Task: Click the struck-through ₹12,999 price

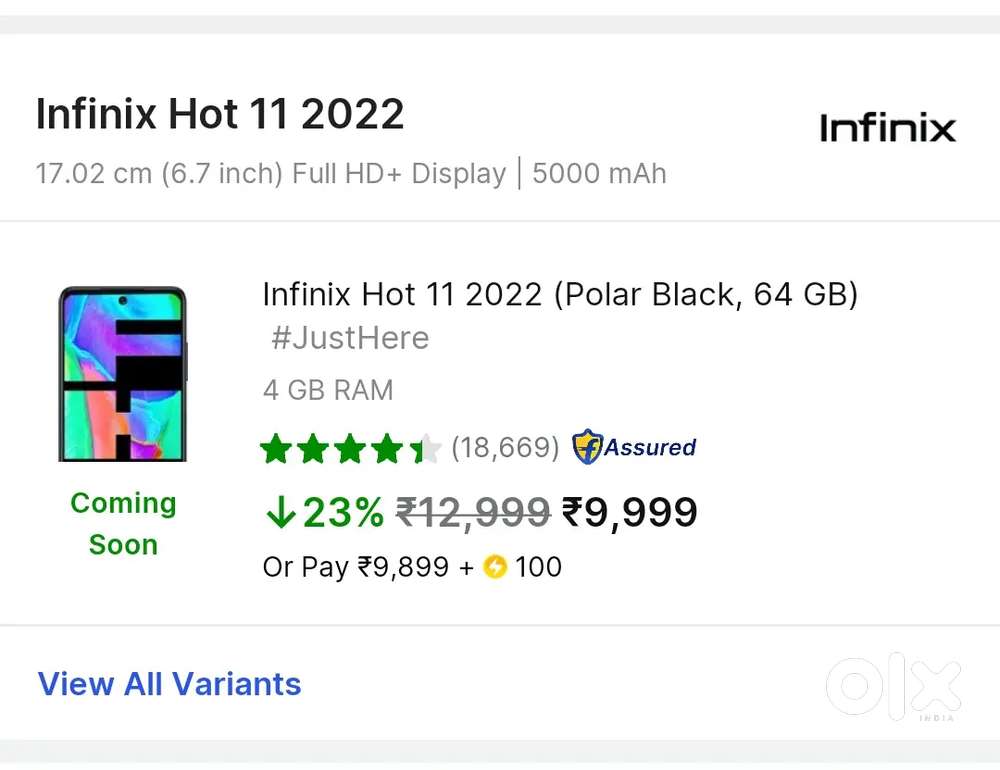Action: 473,512
